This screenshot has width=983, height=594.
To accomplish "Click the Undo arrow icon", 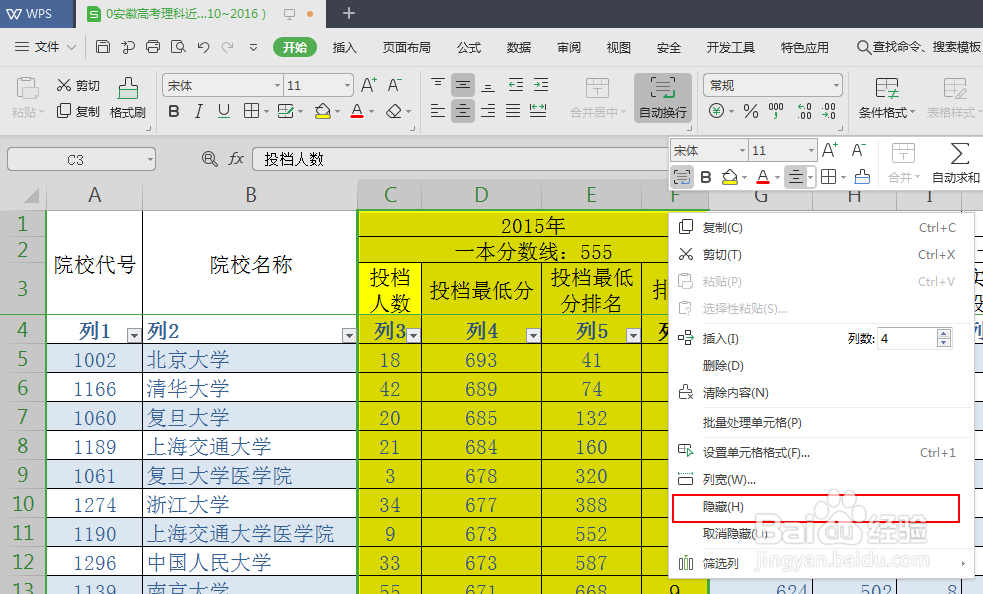I will point(203,46).
